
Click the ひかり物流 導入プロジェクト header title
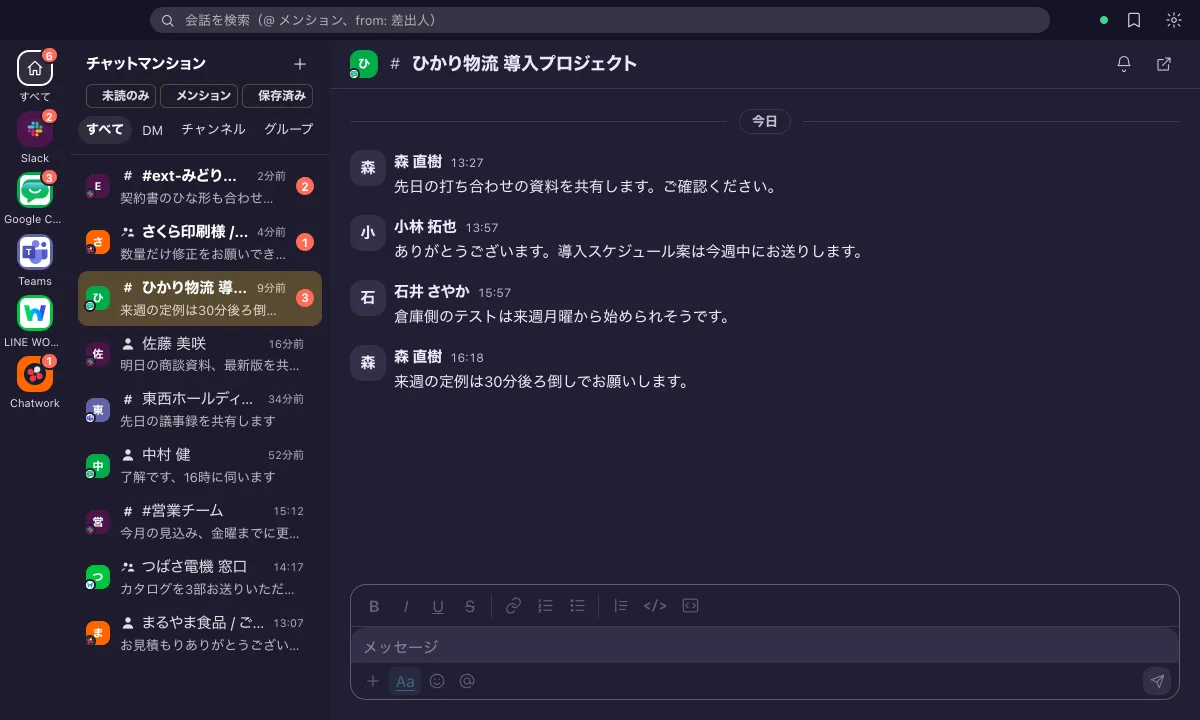point(525,64)
